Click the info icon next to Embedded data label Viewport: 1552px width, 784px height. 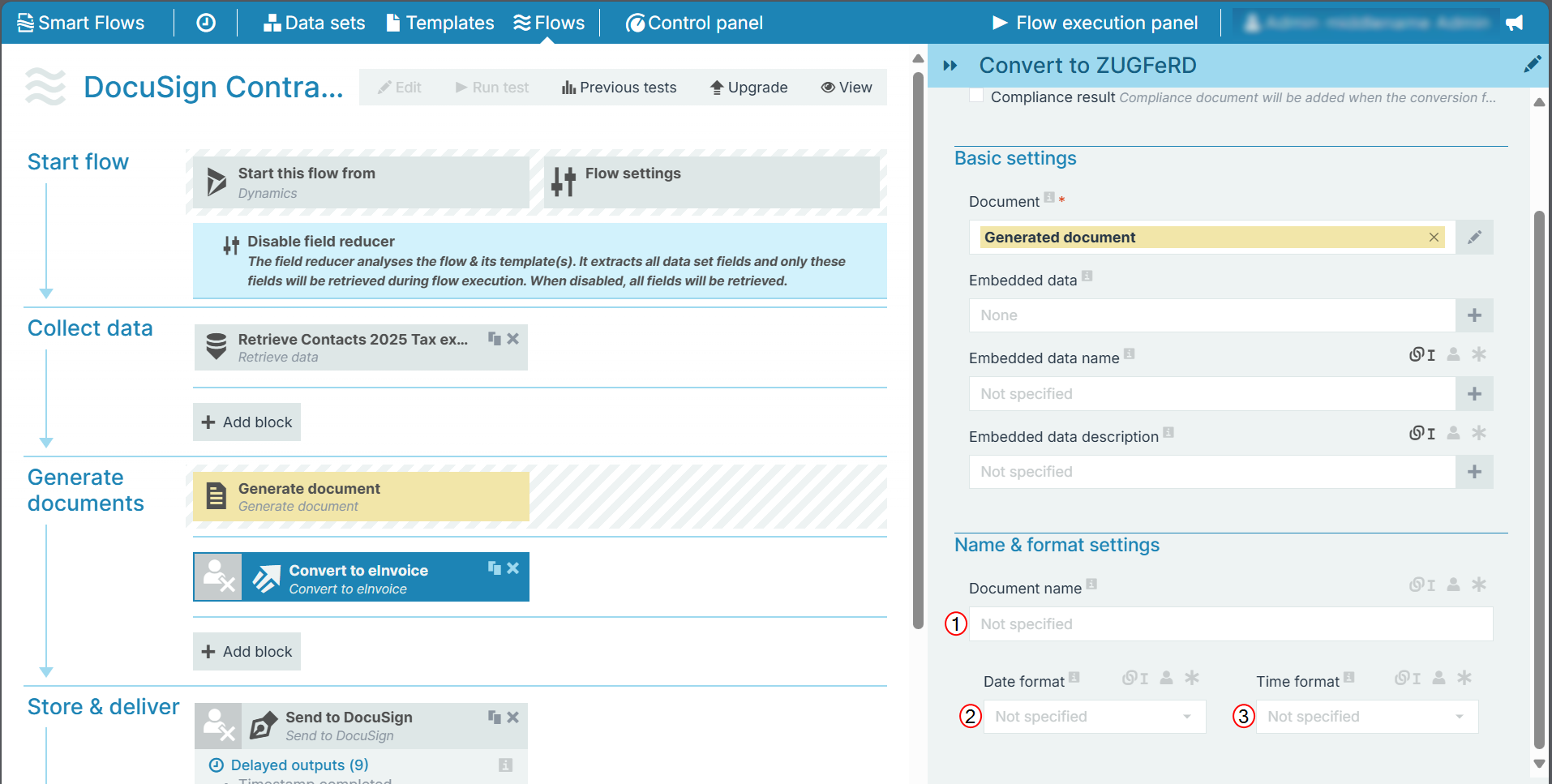pos(1087,276)
